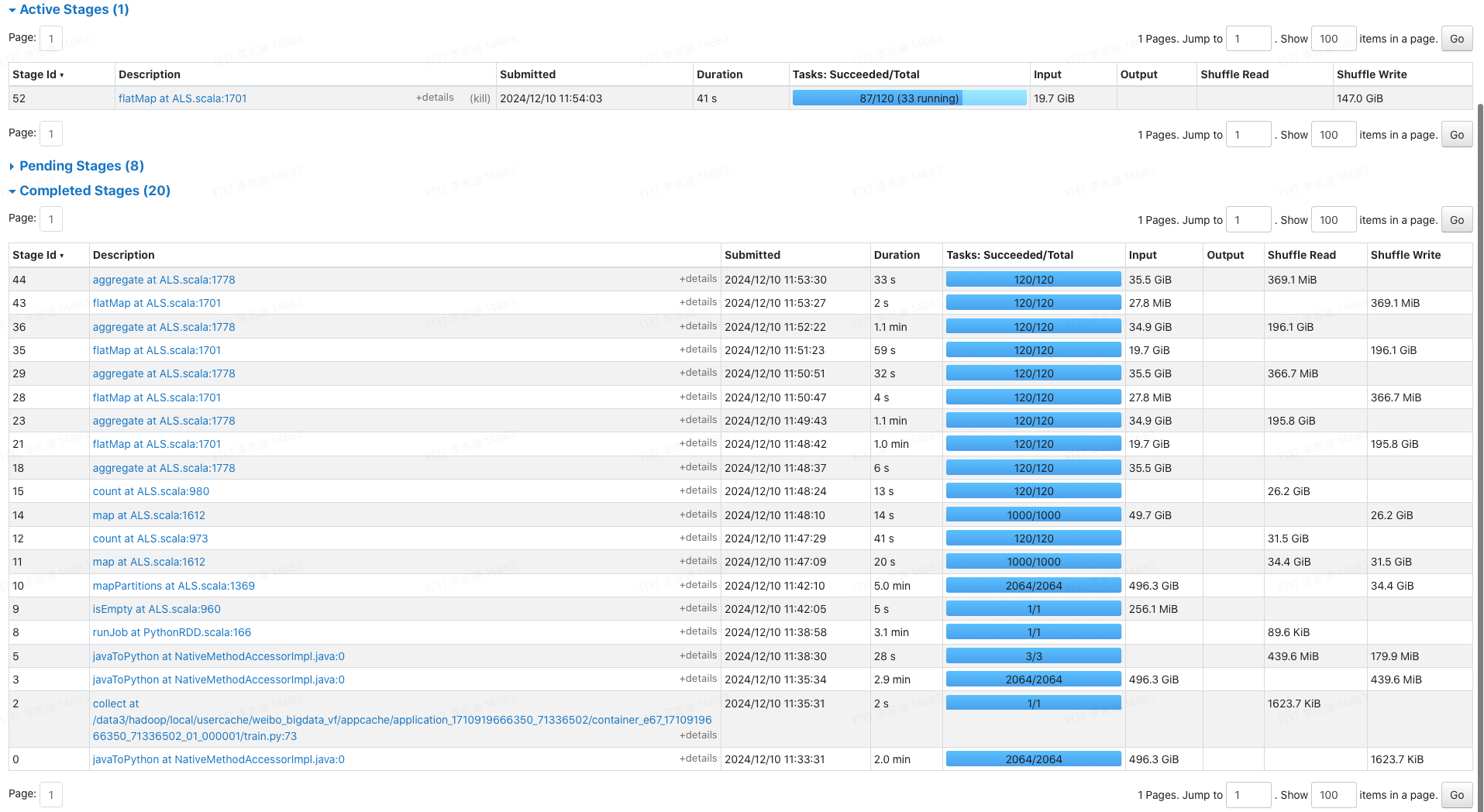Open mapPartitions at ALS.scala:1369 stage
This screenshot has width=1484, height=812.
coord(174,586)
